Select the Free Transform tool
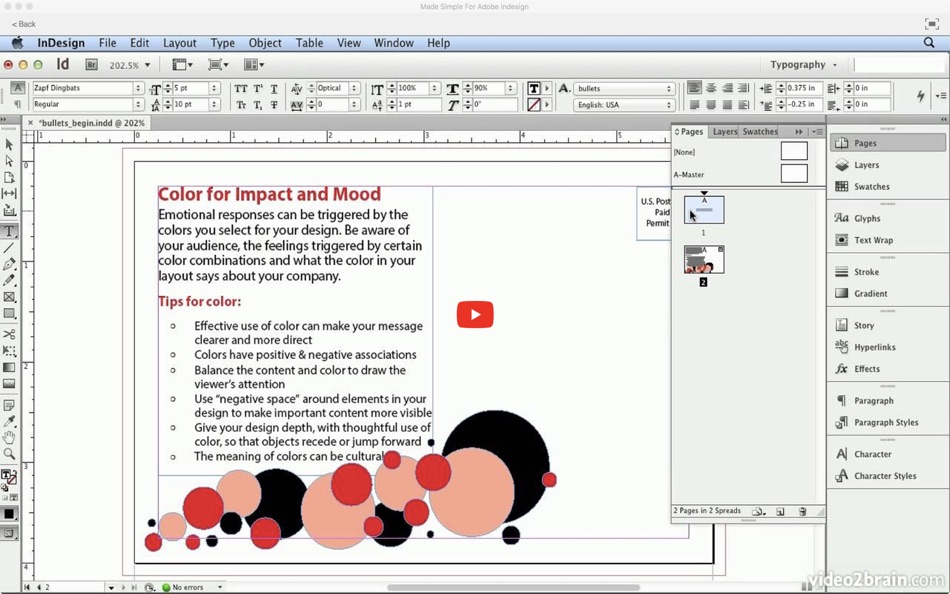The height and width of the screenshot is (594, 950). [x=9, y=350]
